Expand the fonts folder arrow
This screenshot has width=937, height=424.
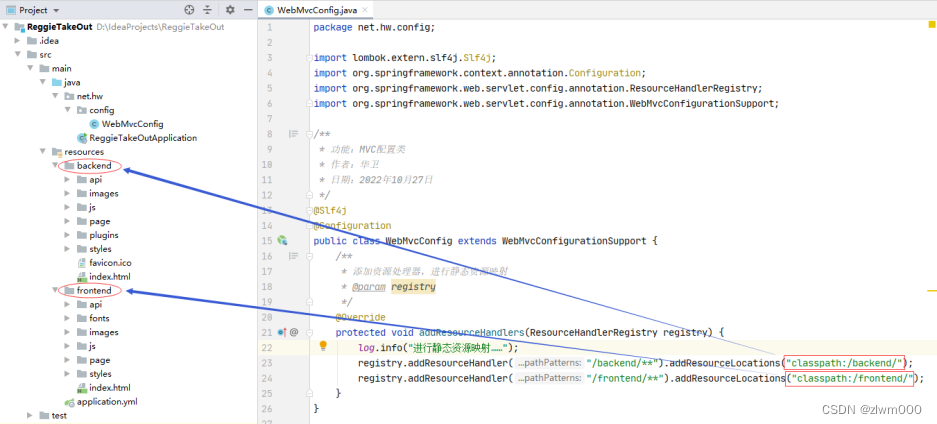point(68,318)
